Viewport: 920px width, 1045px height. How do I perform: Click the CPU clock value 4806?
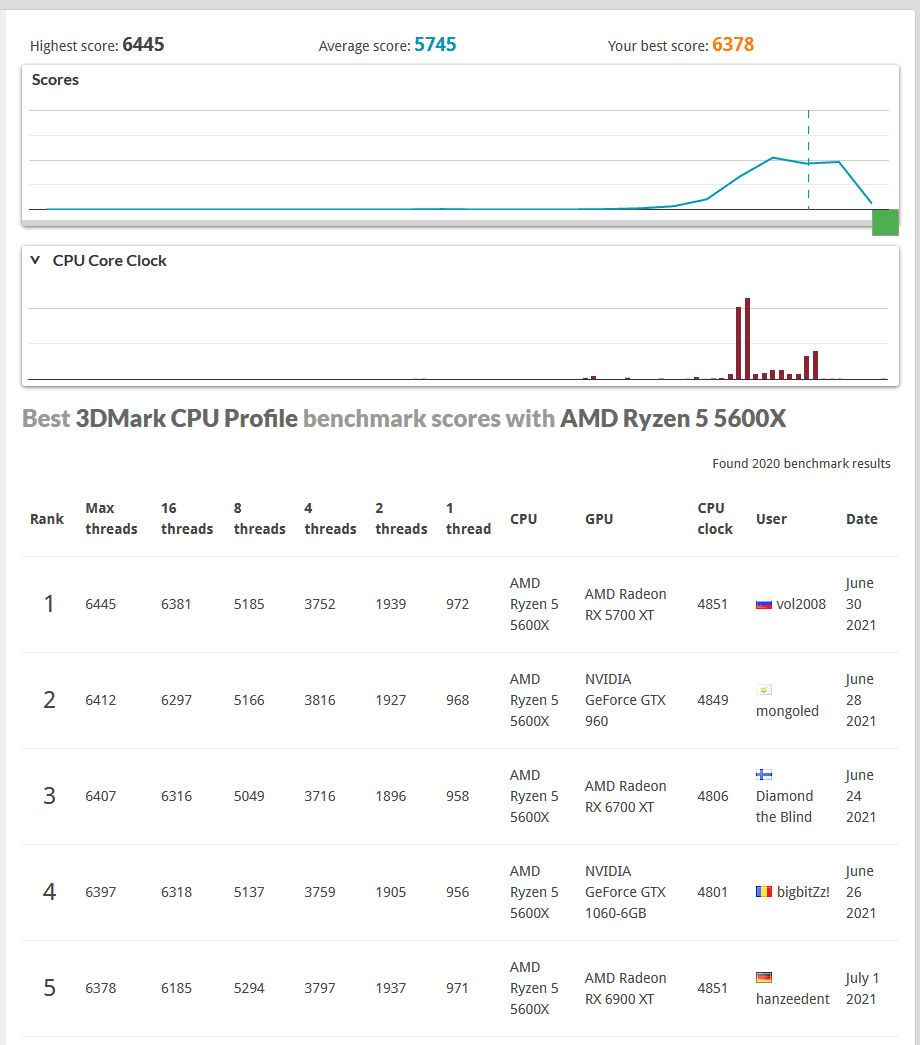[x=713, y=796]
